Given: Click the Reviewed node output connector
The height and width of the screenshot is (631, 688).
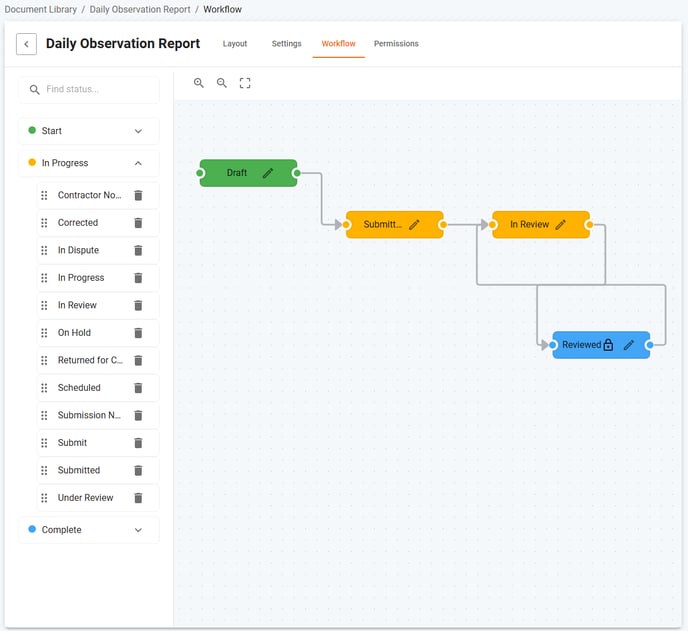Looking at the screenshot, I should point(650,345).
